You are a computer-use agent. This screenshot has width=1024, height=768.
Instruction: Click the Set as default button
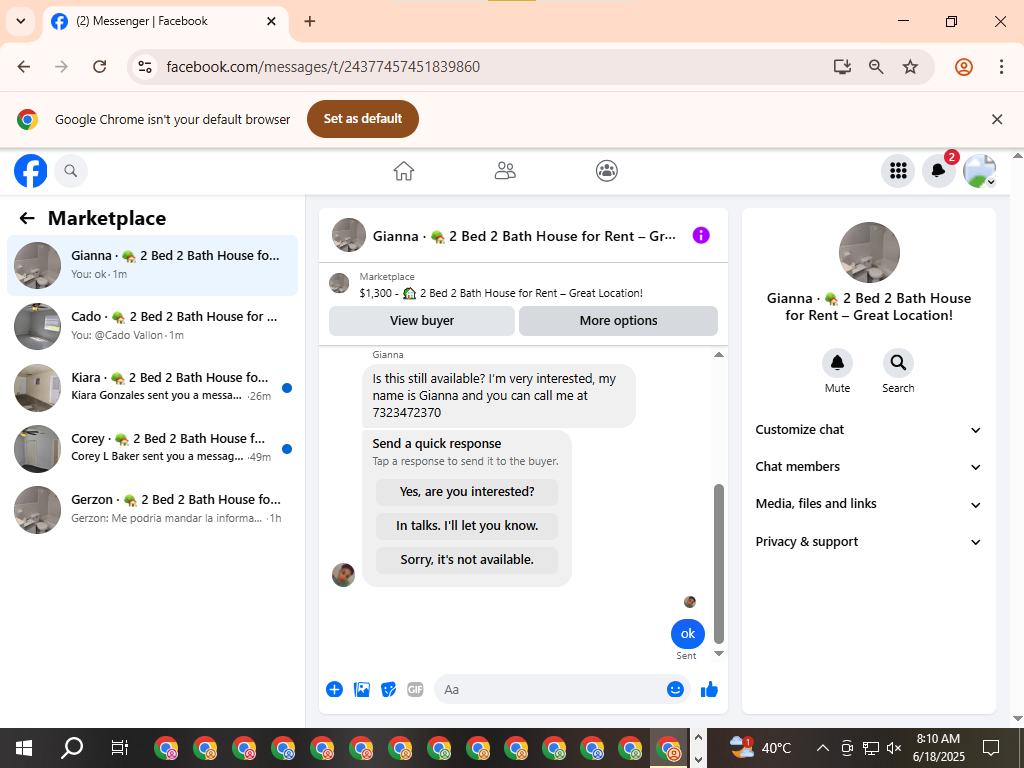362,119
